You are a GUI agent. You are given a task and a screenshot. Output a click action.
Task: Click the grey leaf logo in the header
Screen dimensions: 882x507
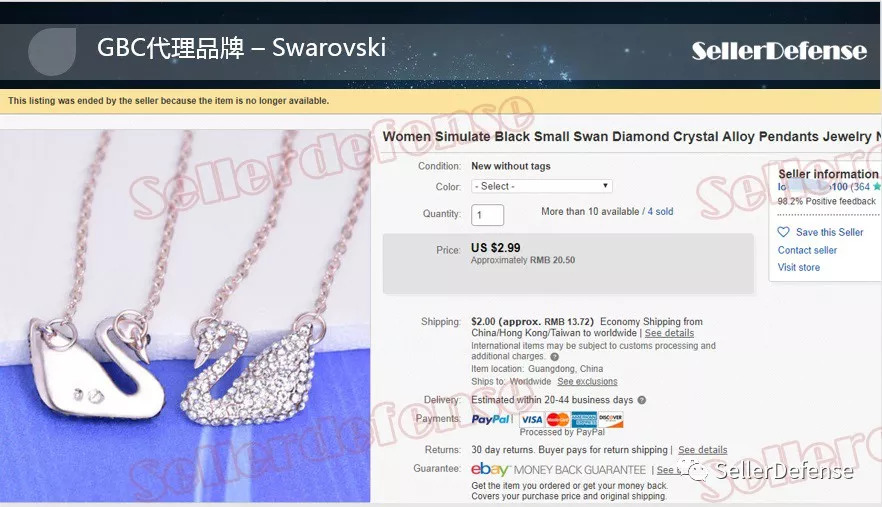point(52,51)
